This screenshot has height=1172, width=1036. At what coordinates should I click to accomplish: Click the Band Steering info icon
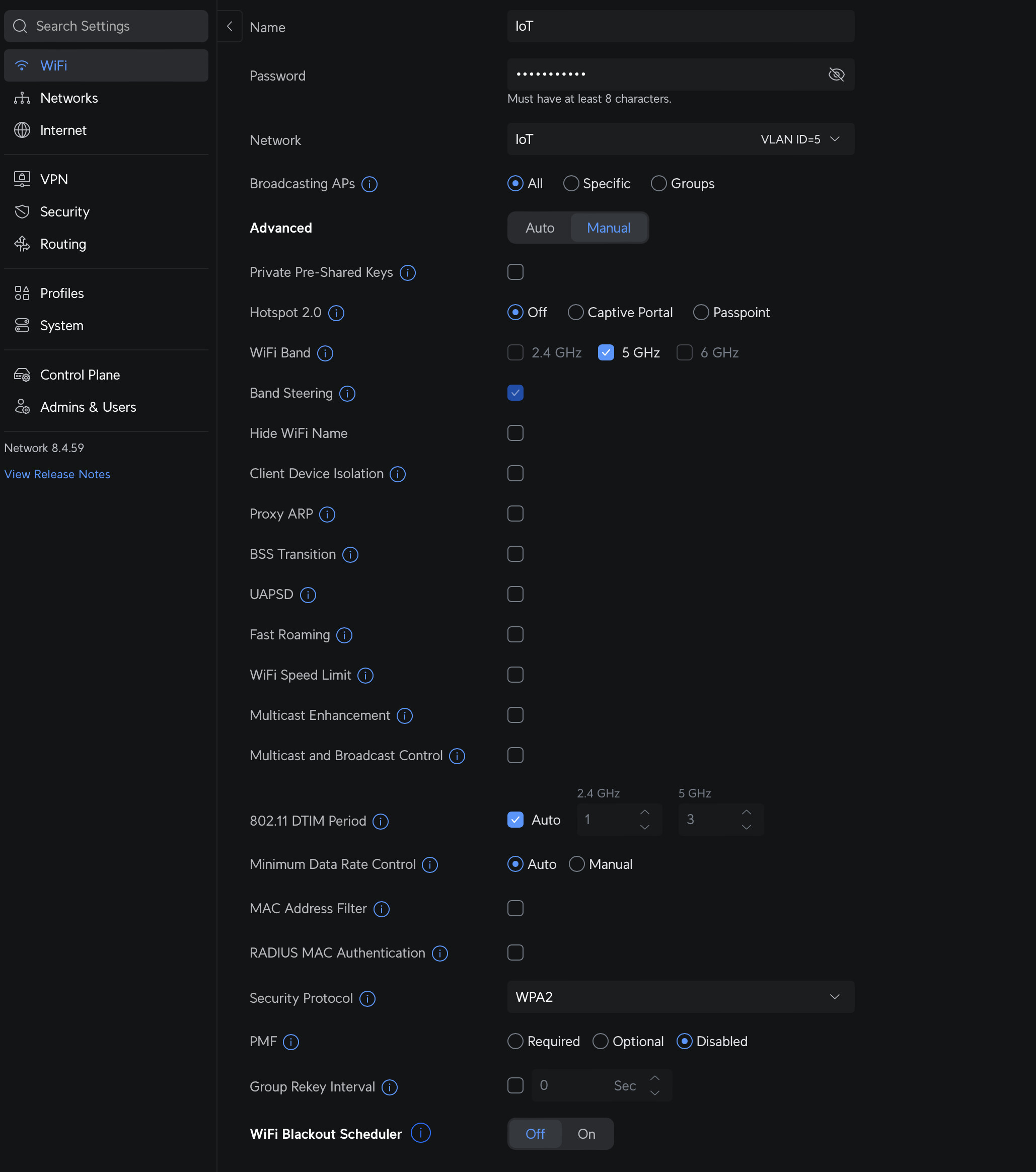click(347, 393)
